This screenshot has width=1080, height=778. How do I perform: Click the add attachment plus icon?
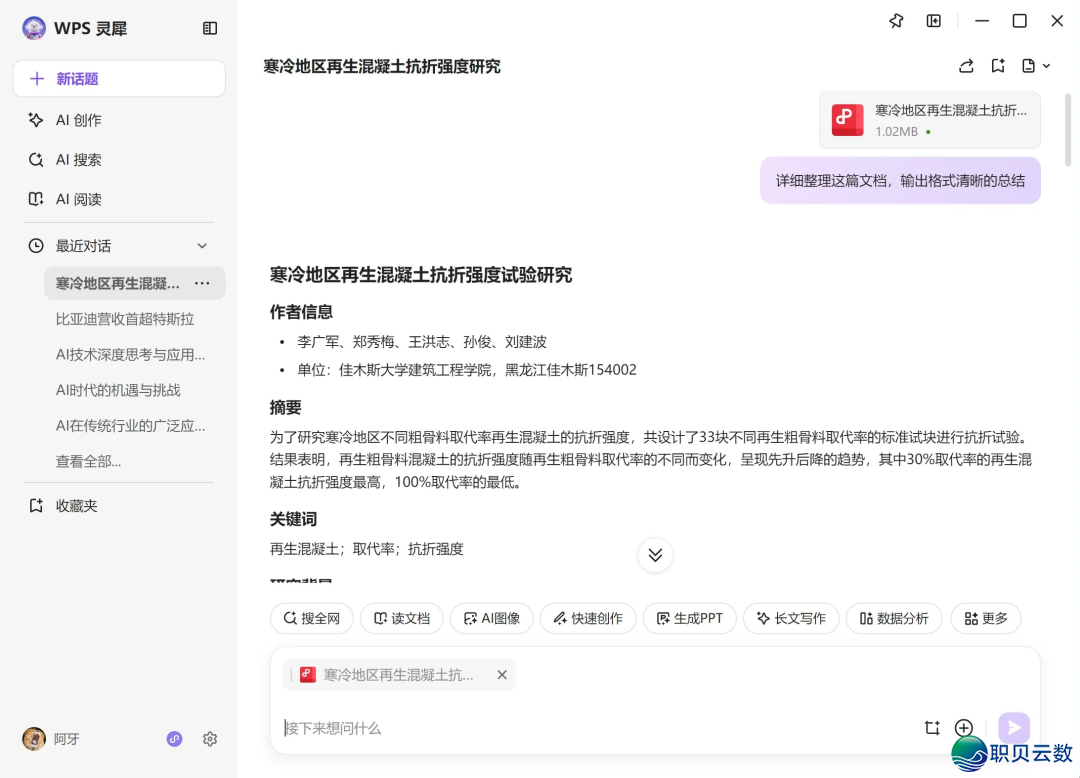[x=964, y=728]
